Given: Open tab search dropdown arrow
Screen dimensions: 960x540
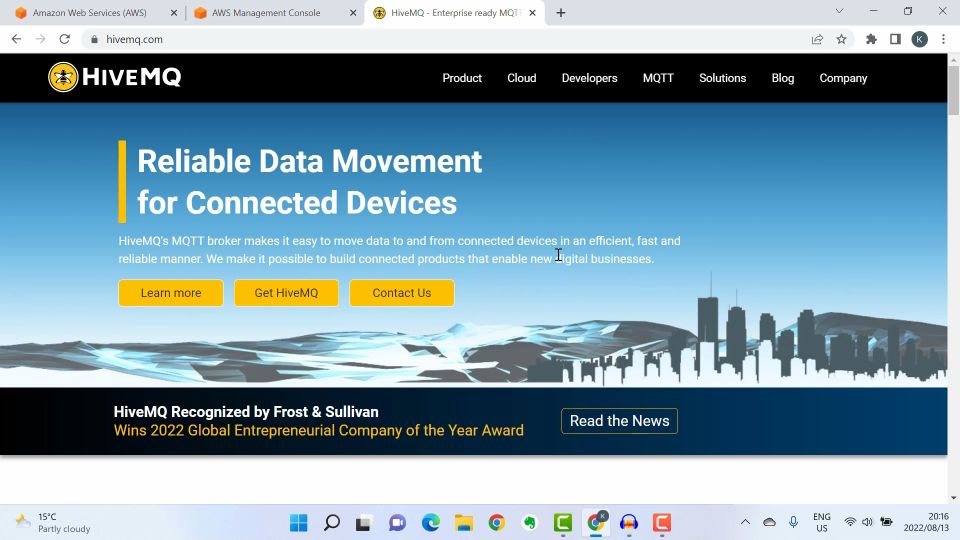Looking at the screenshot, I should click(839, 11).
